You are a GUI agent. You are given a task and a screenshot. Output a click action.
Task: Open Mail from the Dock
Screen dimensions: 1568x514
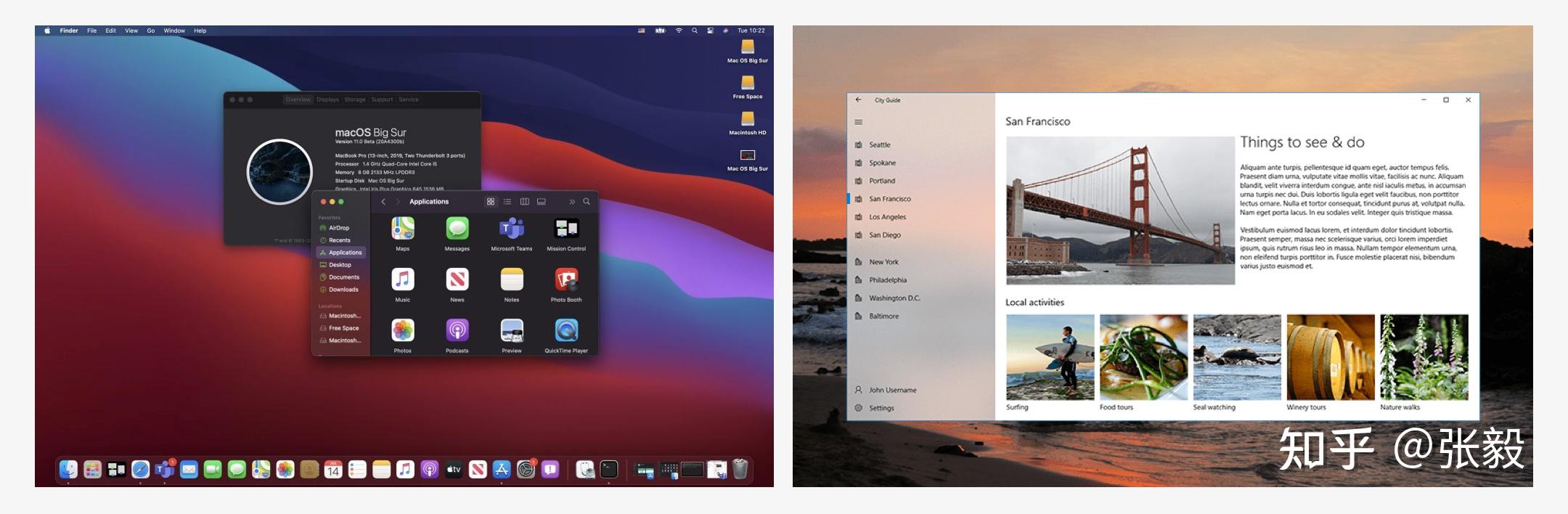tap(189, 470)
